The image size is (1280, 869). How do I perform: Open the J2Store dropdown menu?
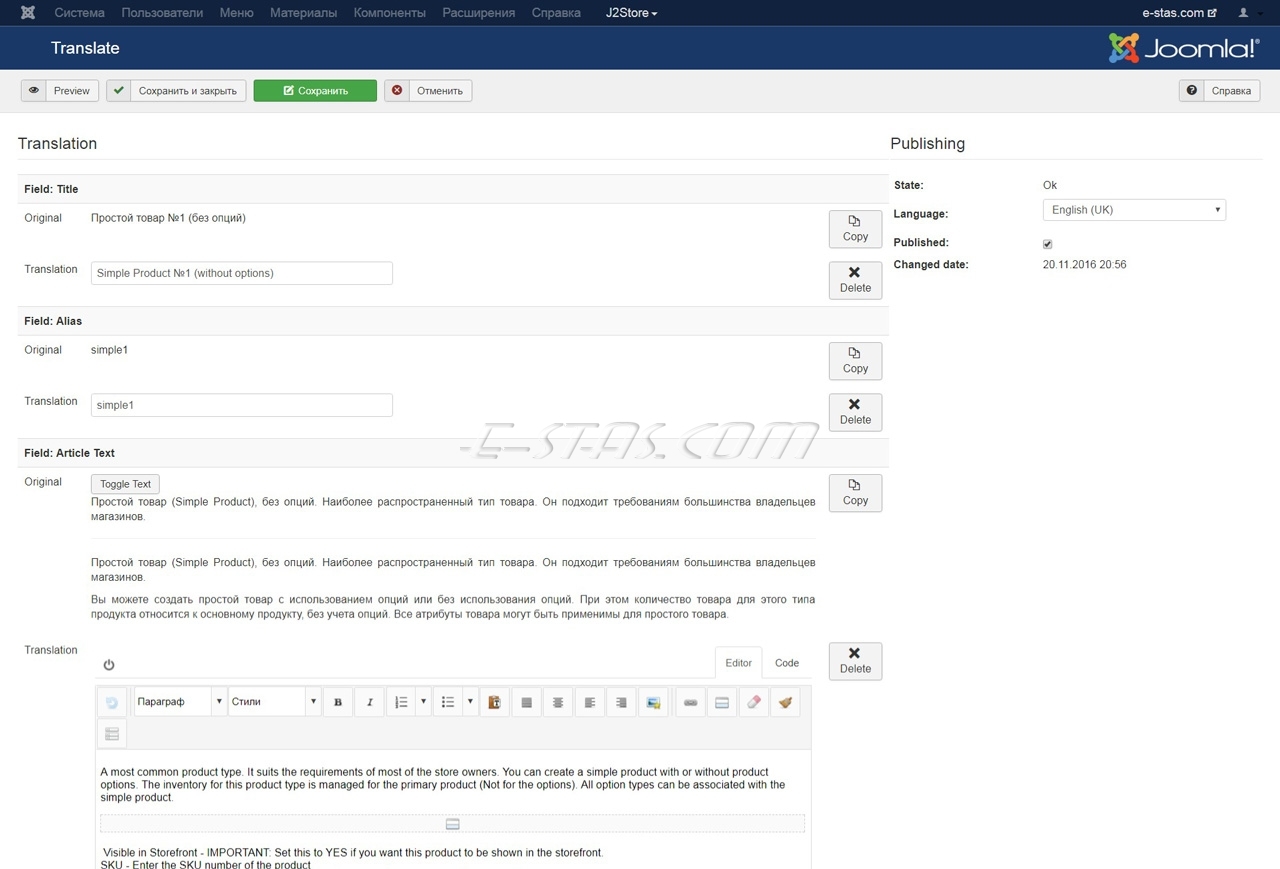coord(631,13)
